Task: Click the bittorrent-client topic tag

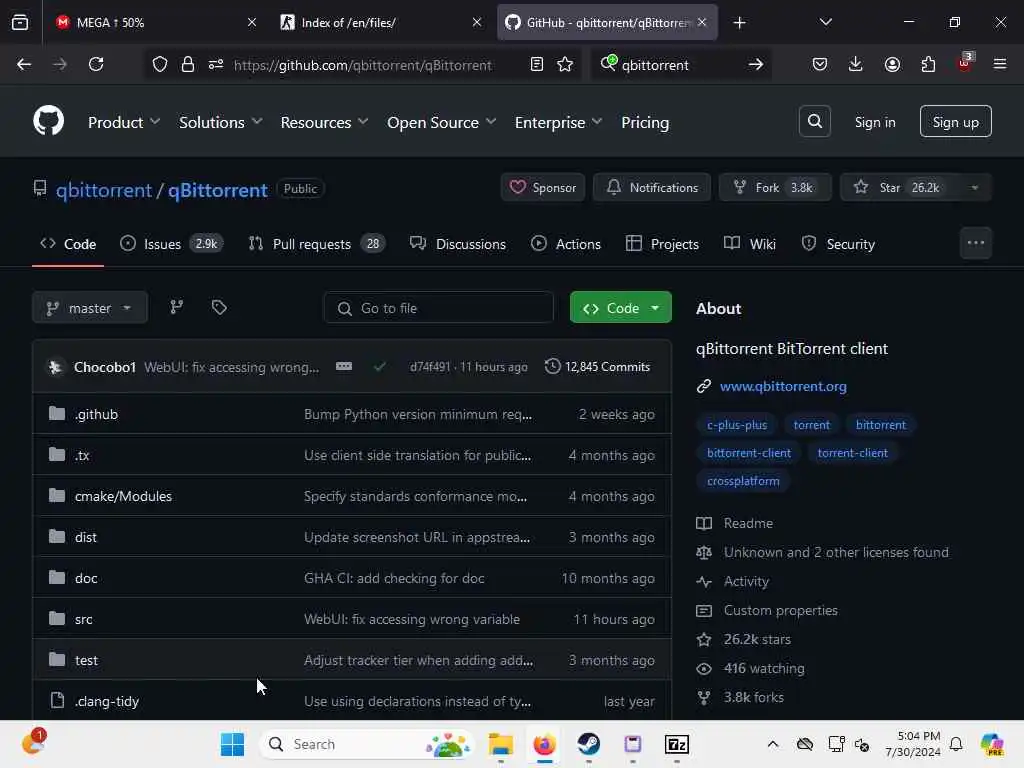Action: [x=748, y=453]
